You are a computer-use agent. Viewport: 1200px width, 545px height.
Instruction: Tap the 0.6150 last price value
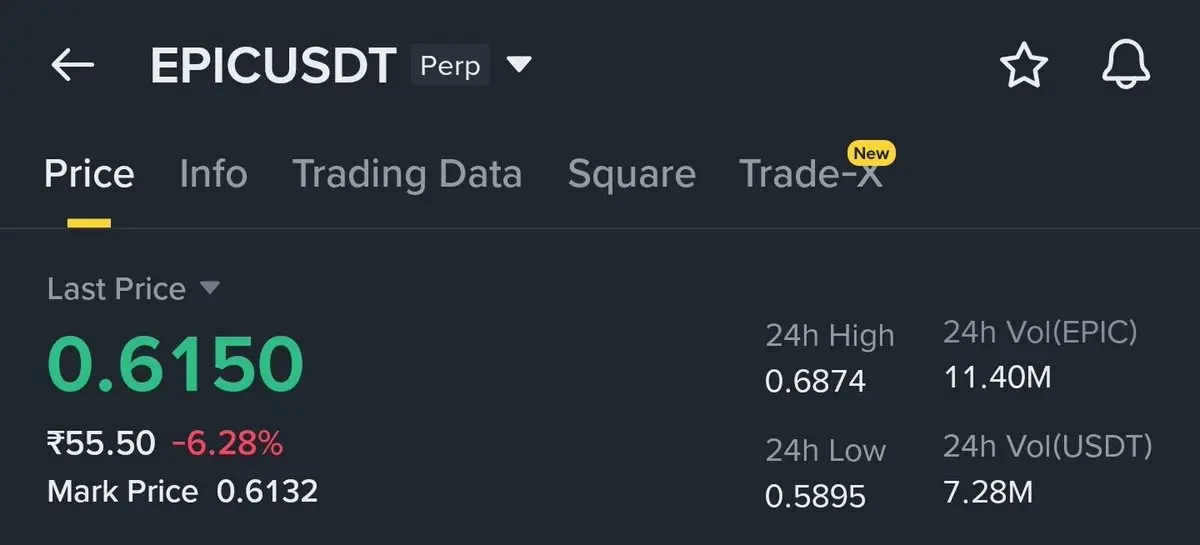175,364
